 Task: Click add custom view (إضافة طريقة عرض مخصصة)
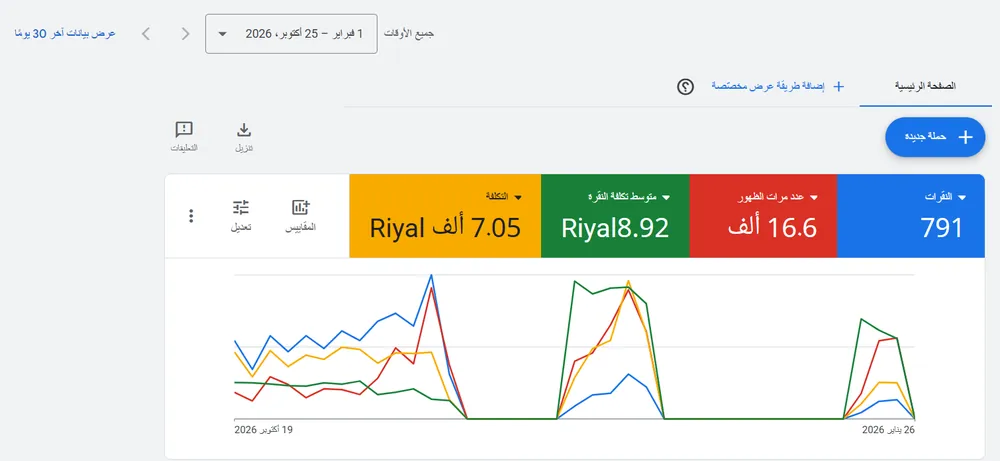coord(768,86)
